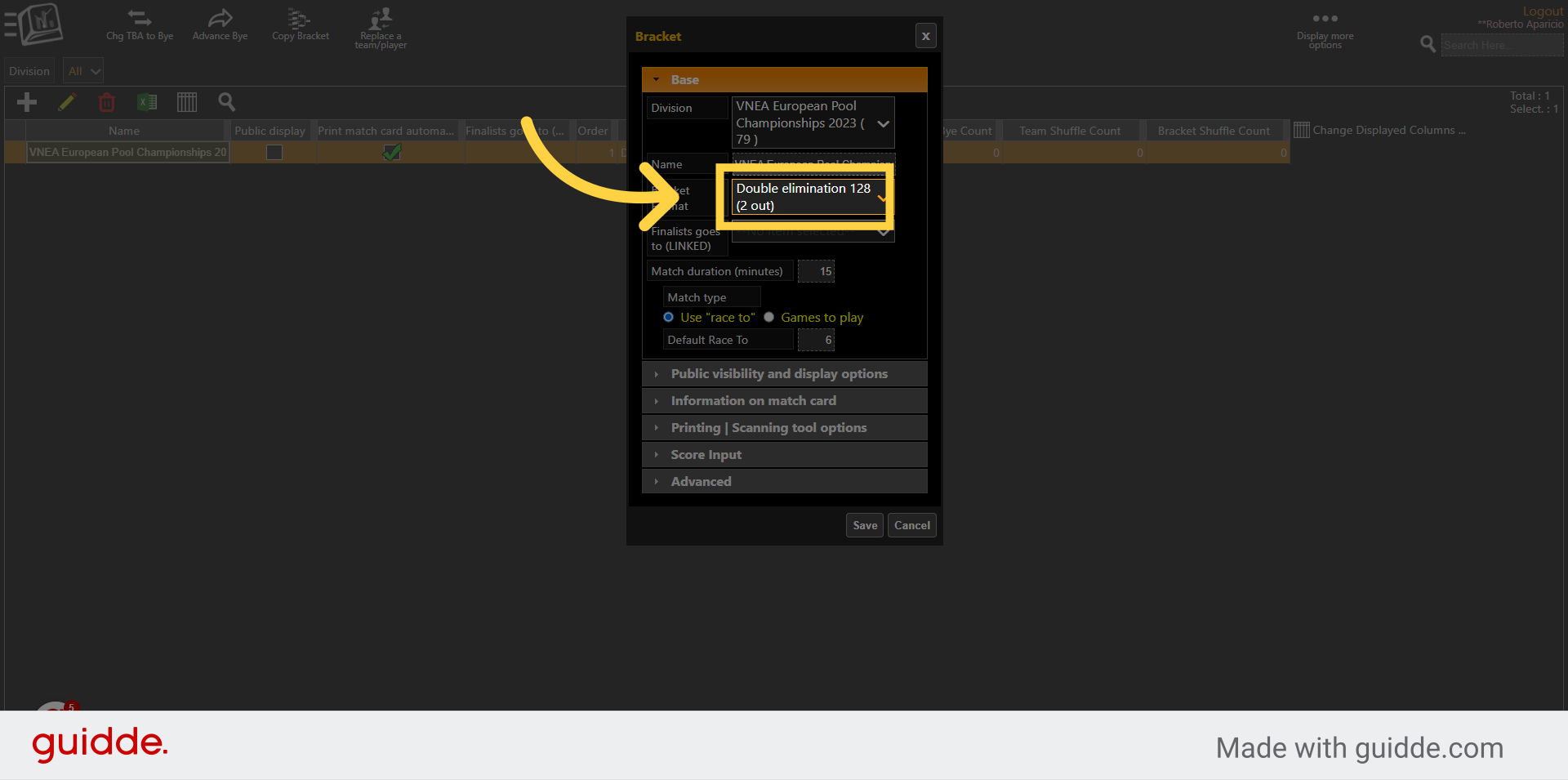Click the Match duration minutes field
1568x780 pixels.
[x=816, y=271]
